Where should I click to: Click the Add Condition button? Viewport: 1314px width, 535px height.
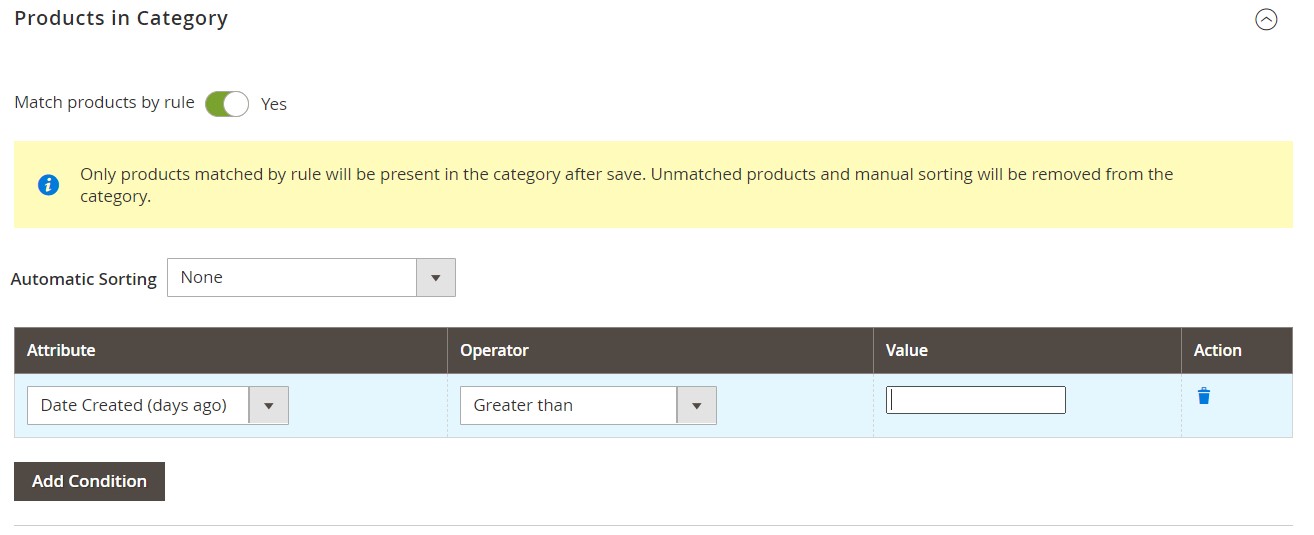click(x=89, y=481)
